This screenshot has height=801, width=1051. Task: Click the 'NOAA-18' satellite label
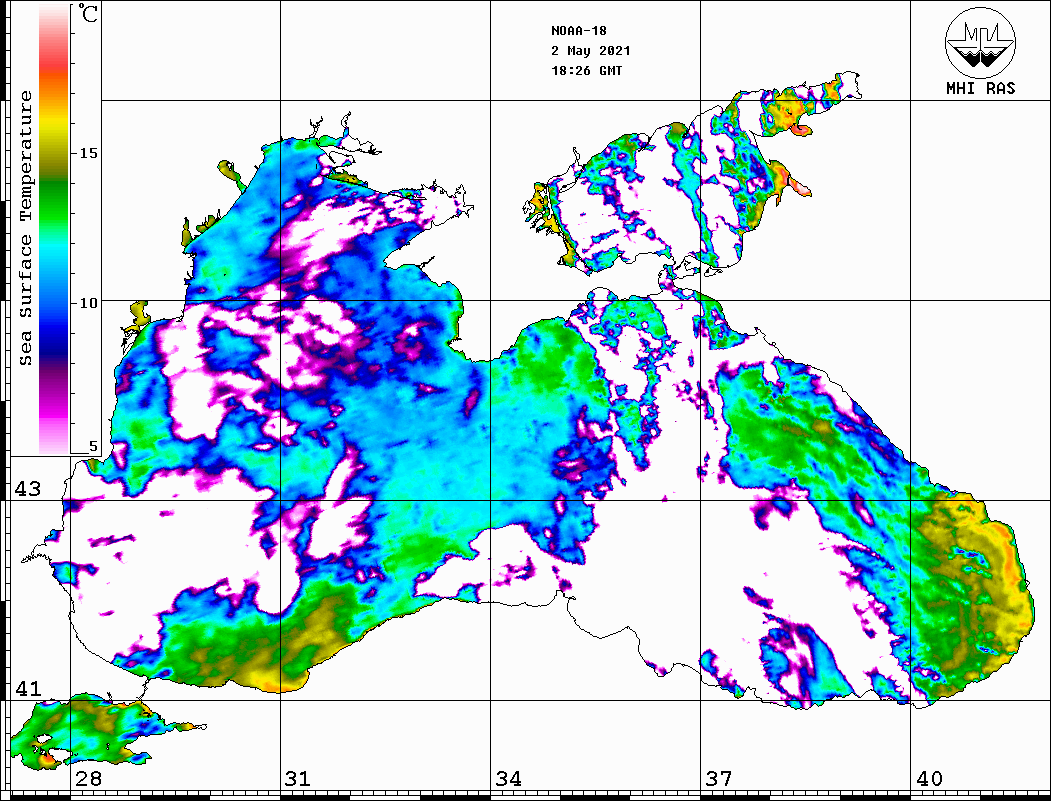click(x=579, y=31)
